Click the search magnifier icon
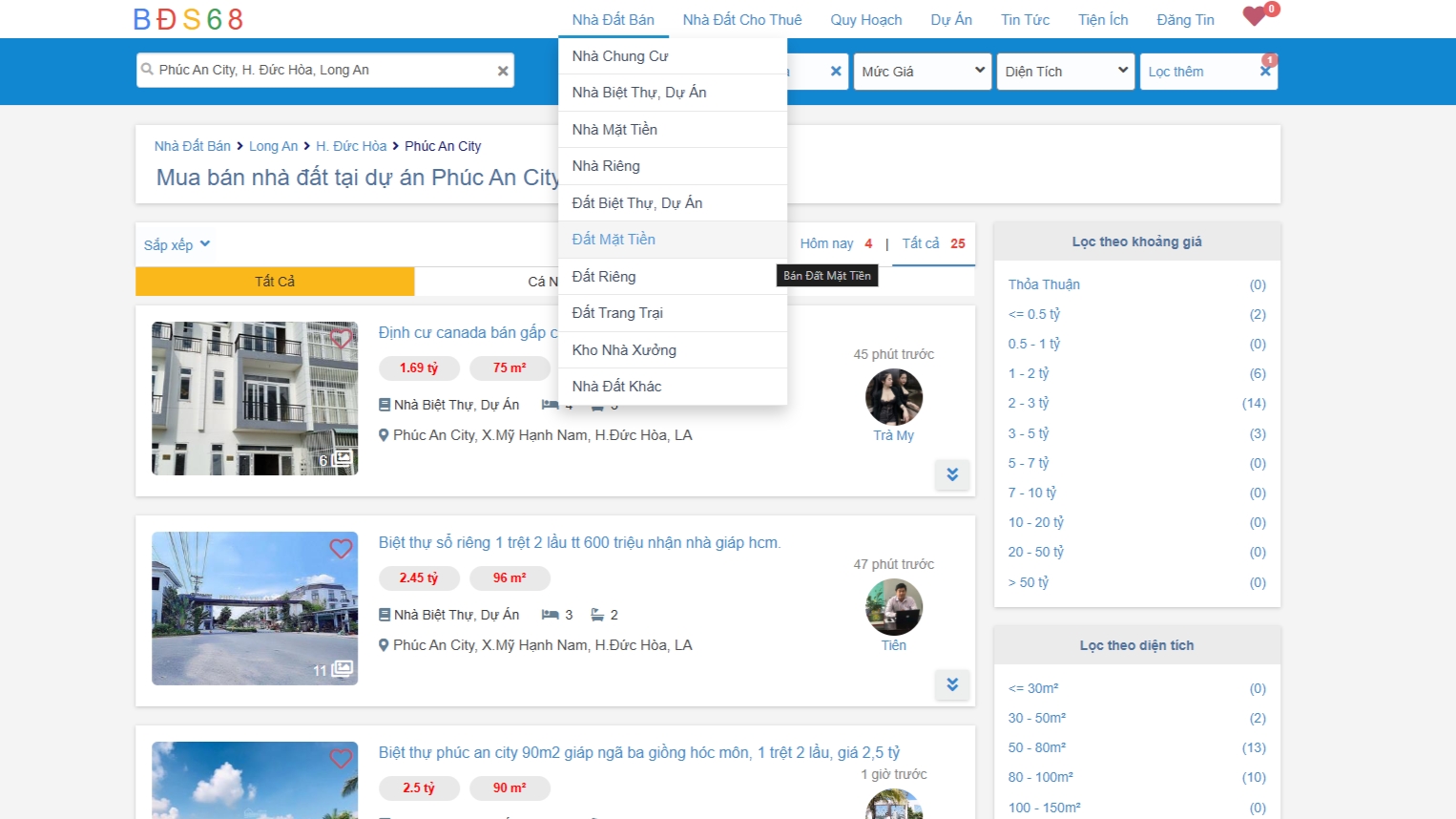The width and height of the screenshot is (1456, 819). point(147,70)
